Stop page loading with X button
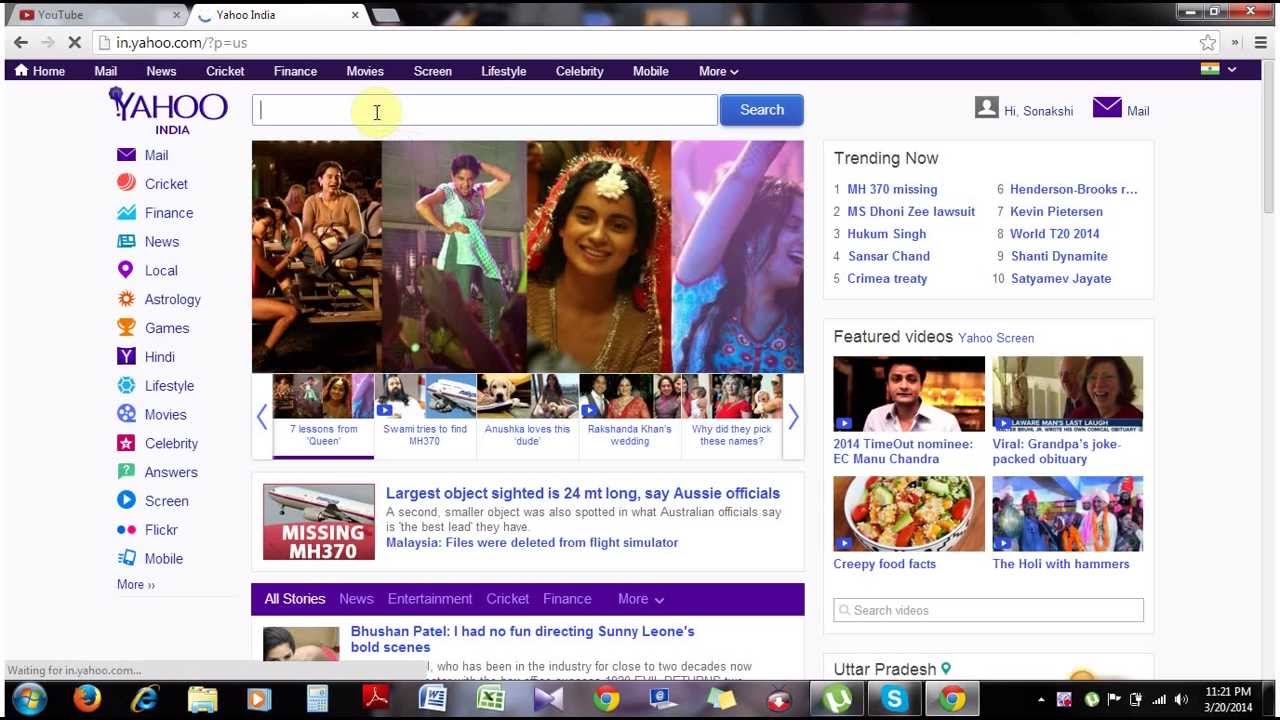The height and width of the screenshot is (720, 1280). [x=74, y=42]
